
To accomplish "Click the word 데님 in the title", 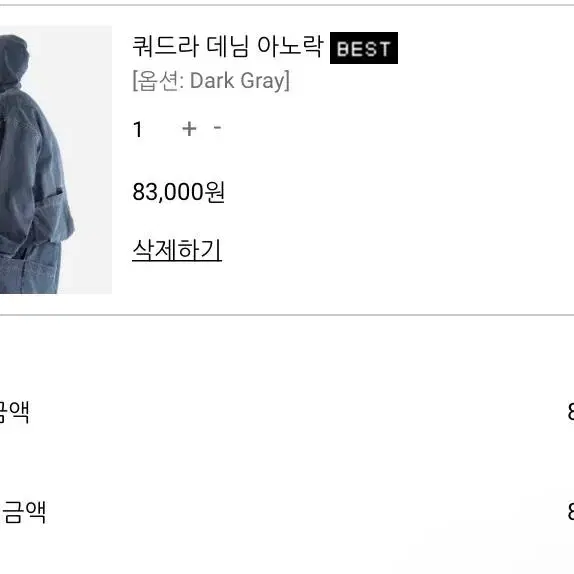I will pos(228,46).
